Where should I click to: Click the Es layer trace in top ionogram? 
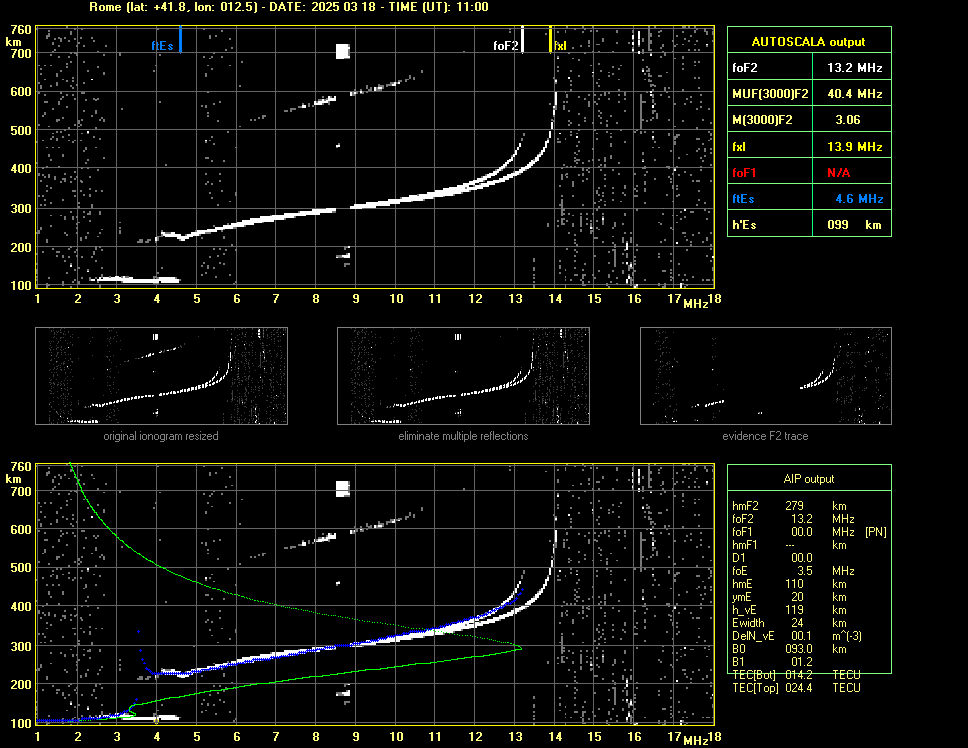click(x=135, y=280)
